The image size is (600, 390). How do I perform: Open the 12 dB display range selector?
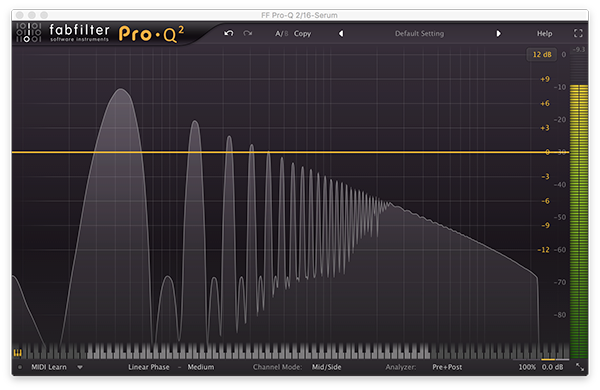point(542,54)
